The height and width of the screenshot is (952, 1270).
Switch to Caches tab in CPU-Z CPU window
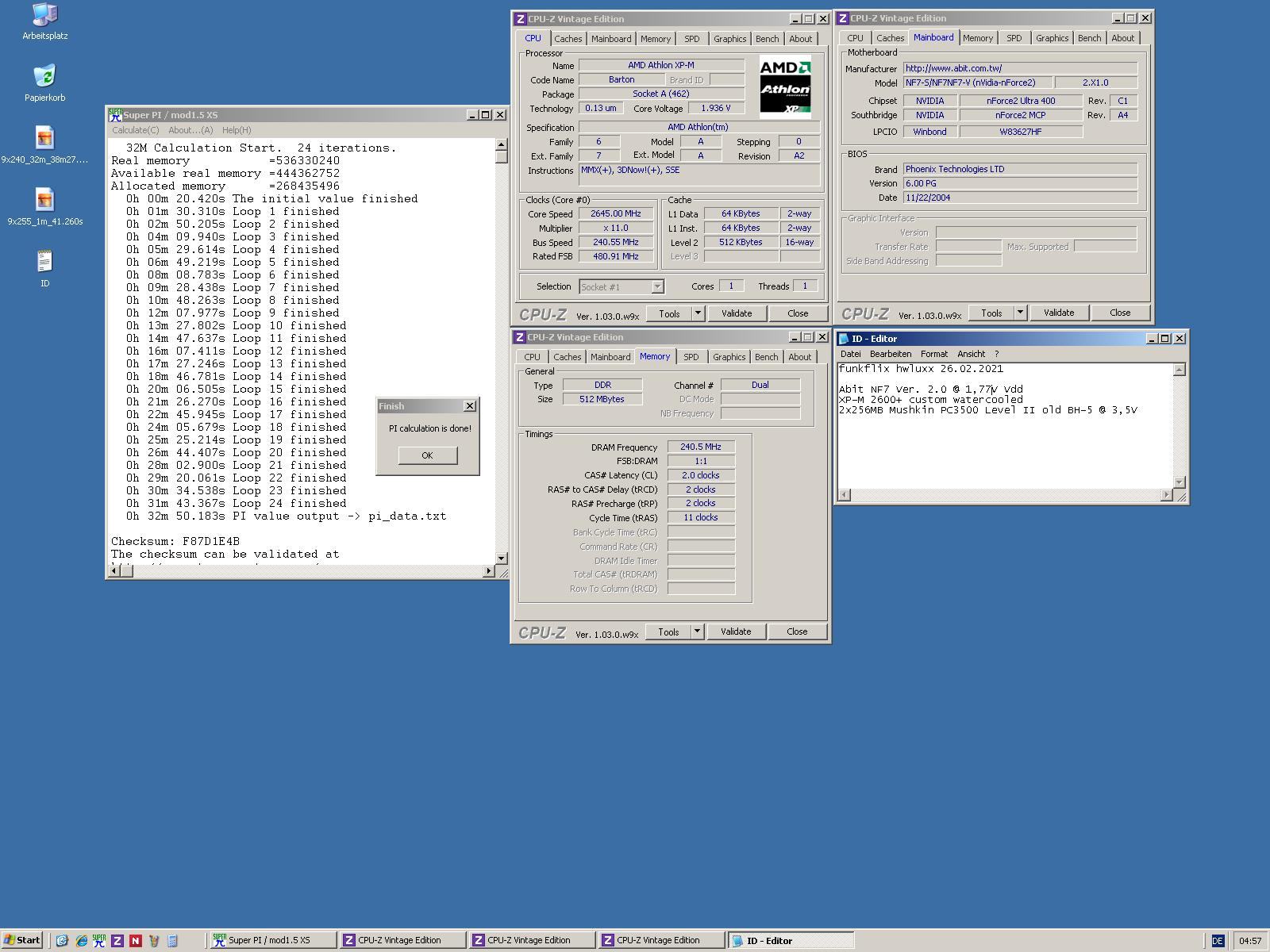pyautogui.click(x=568, y=39)
